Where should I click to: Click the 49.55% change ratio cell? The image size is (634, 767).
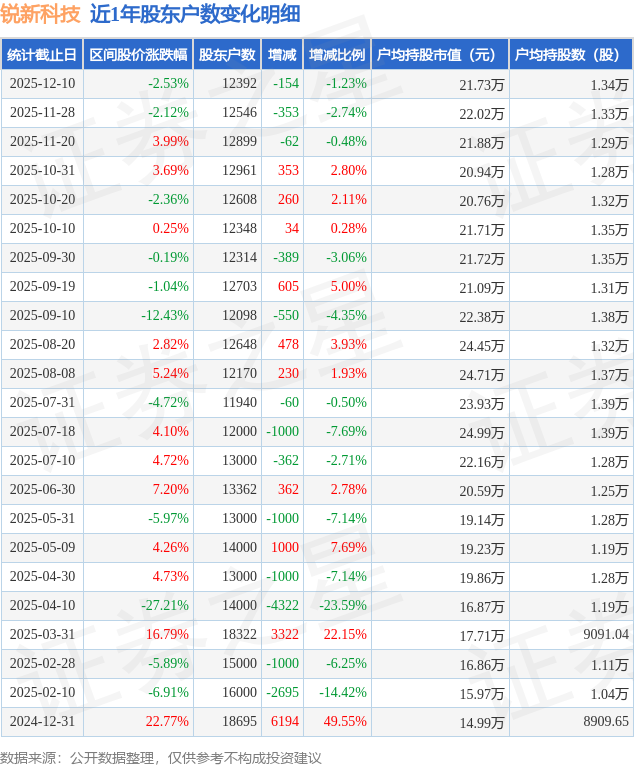[x=345, y=721]
